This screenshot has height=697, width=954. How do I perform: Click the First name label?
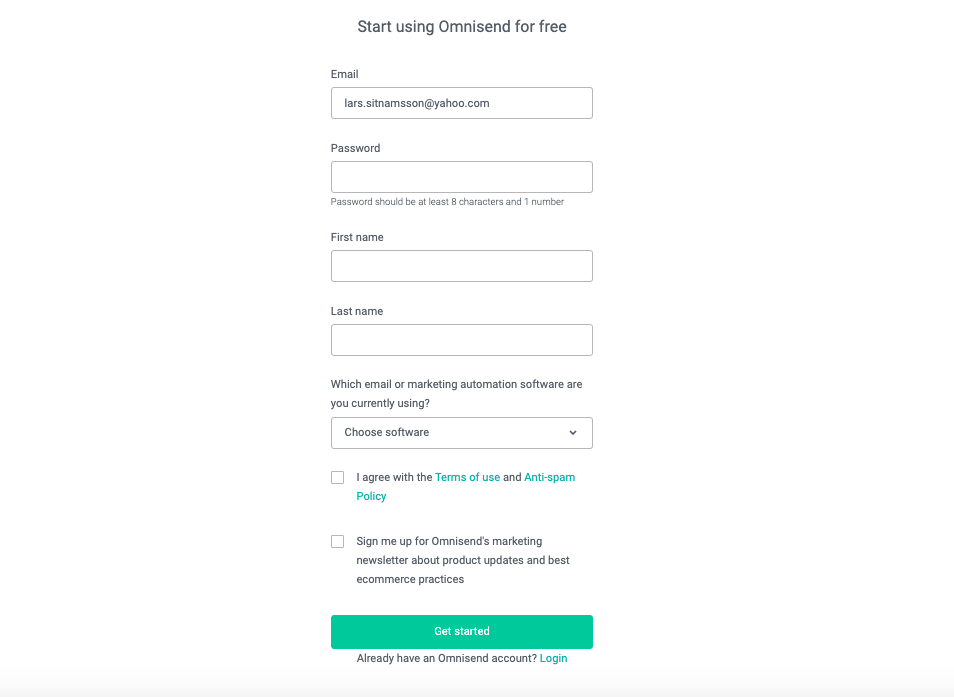(x=357, y=237)
